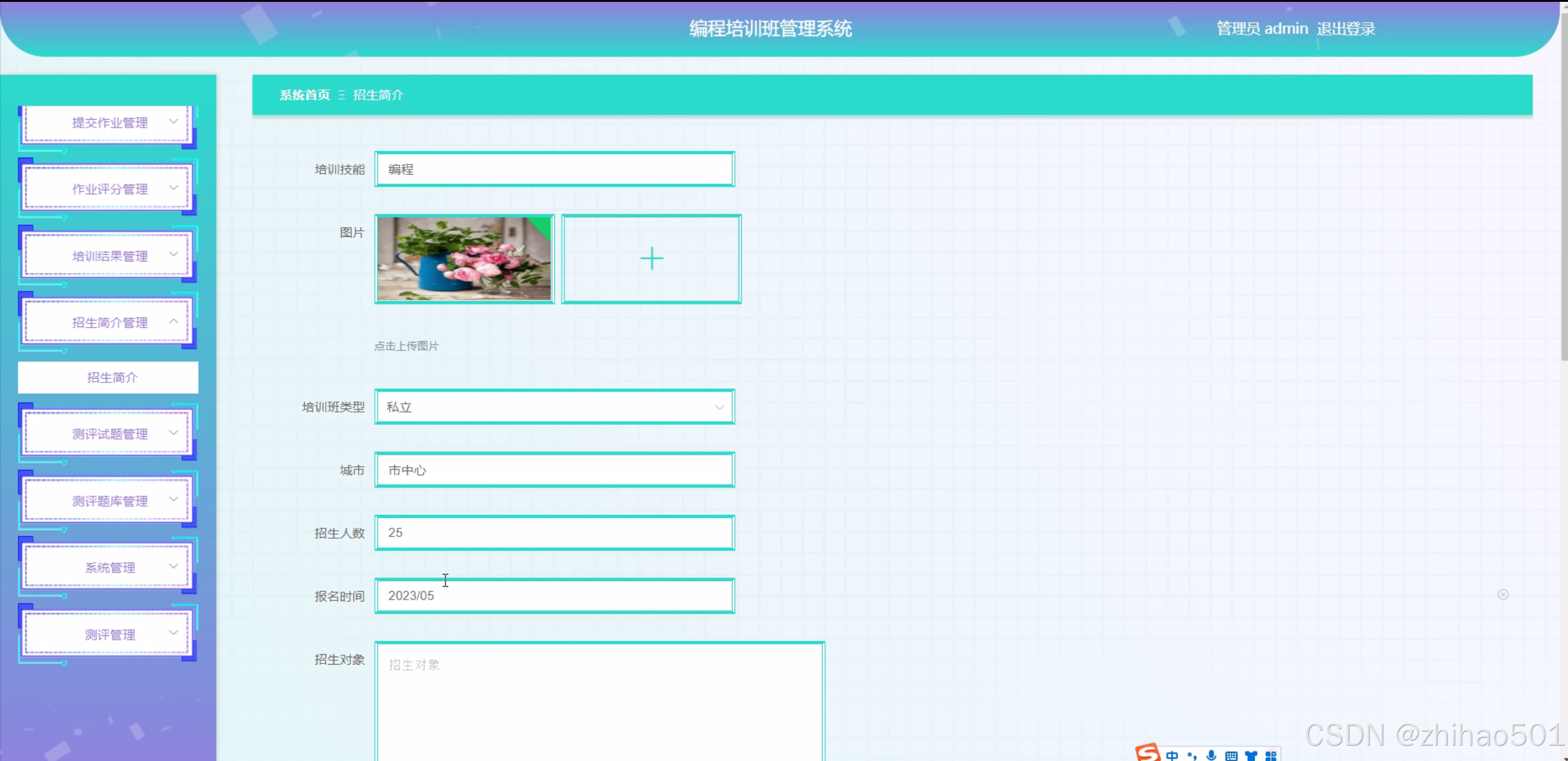This screenshot has height=761, width=1568.
Task: Click the punctuation mode icon in IME bar
Action: (x=1192, y=755)
